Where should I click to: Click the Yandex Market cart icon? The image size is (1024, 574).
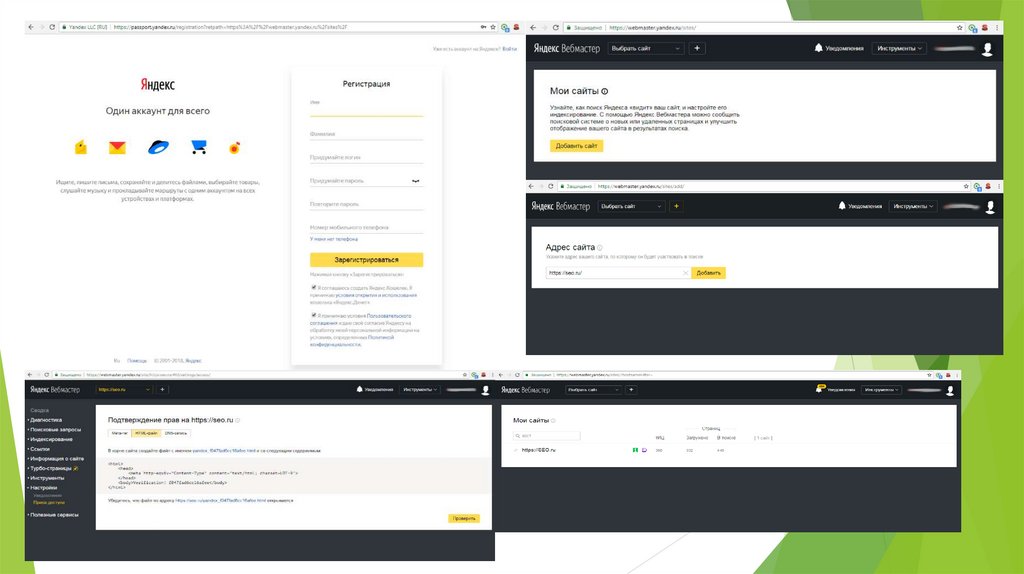coord(199,148)
